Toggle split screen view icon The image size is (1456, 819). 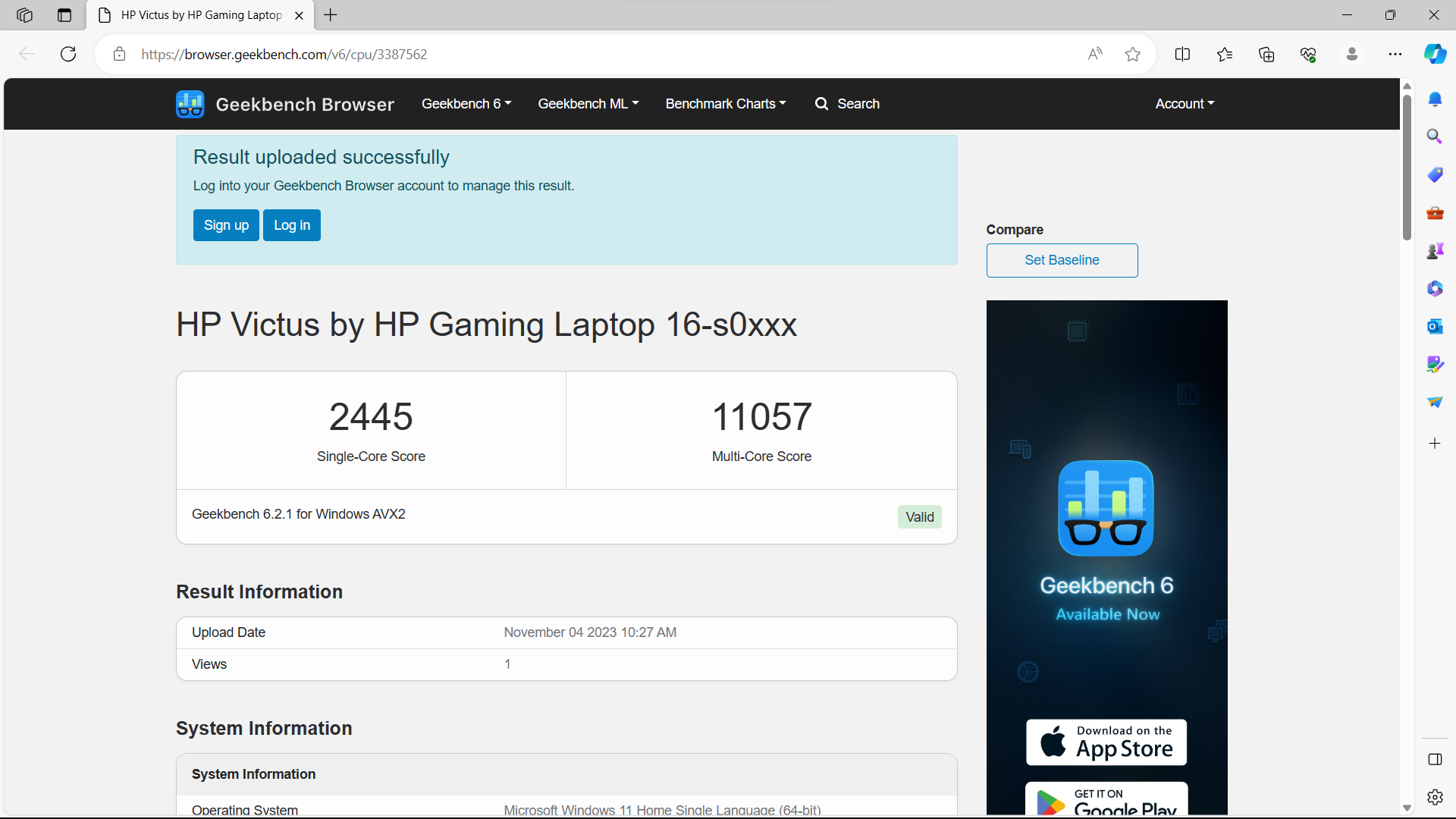click(1181, 54)
